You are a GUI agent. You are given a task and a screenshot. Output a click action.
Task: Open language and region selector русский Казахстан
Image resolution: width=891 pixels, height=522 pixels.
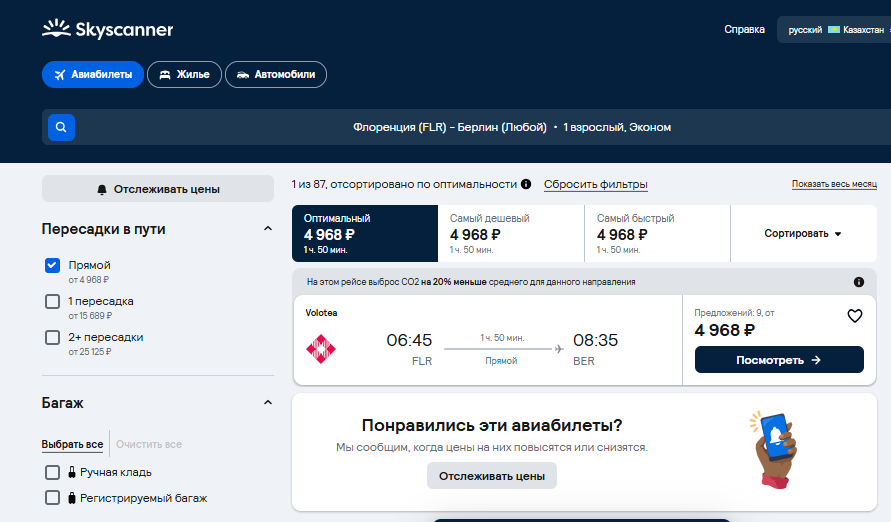coord(835,30)
